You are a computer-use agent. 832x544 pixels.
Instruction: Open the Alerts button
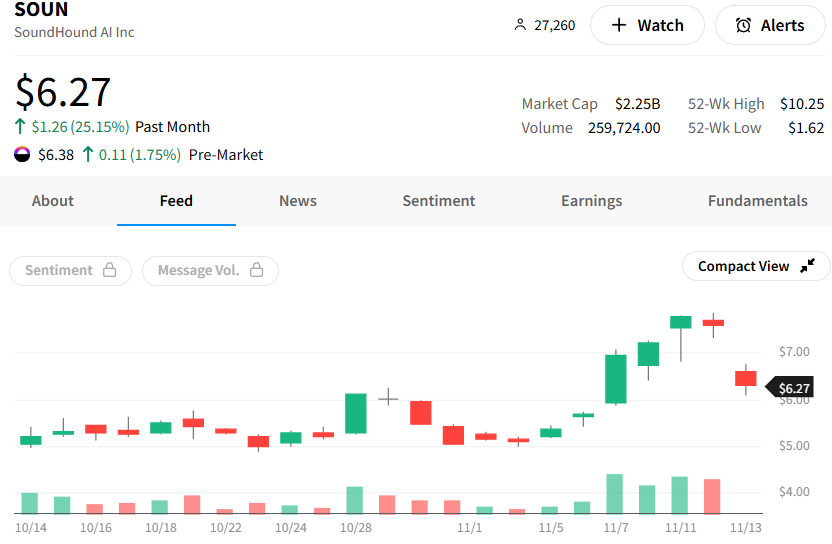[x=770, y=25]
